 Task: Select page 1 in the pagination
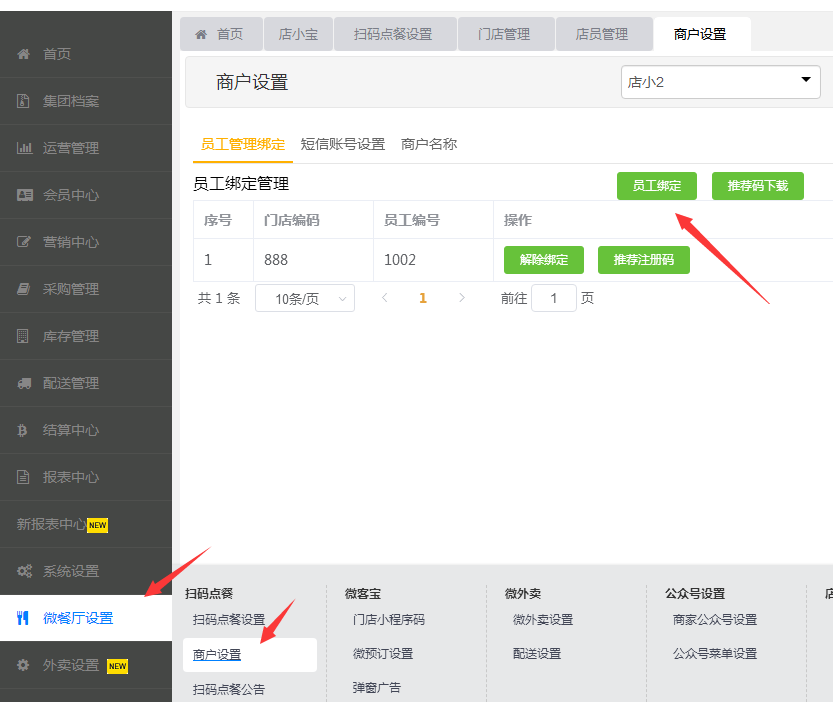pos(423,298)
